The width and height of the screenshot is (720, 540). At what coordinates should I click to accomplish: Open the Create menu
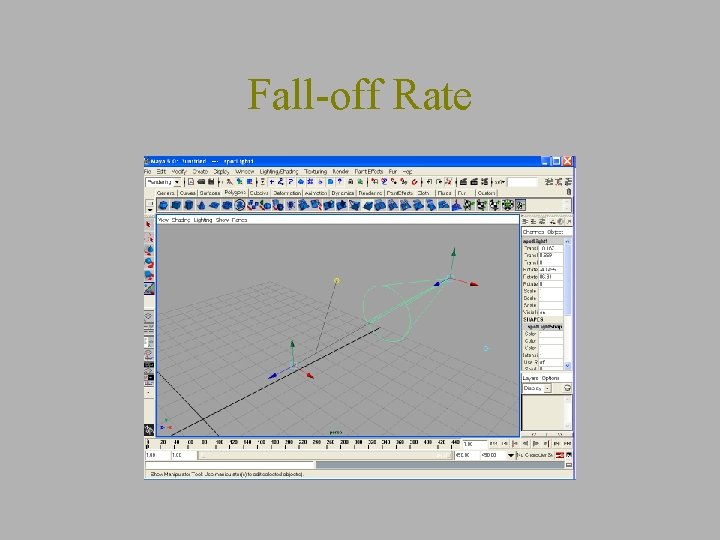(200, 171)
